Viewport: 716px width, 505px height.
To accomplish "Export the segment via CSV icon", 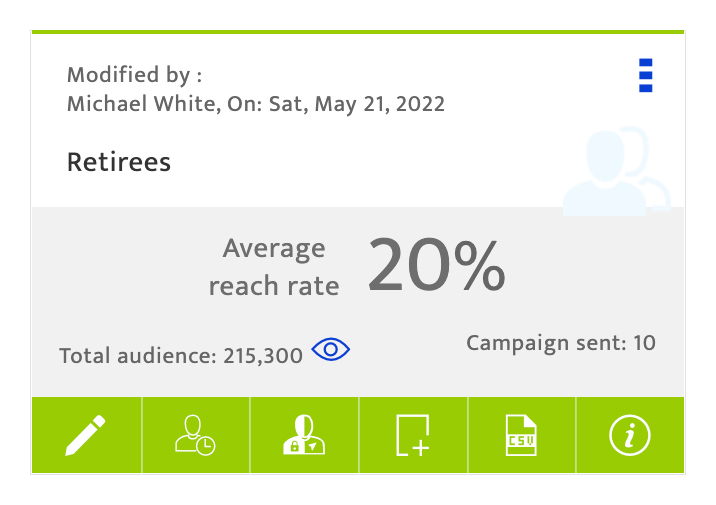I will tap(521, 435).
